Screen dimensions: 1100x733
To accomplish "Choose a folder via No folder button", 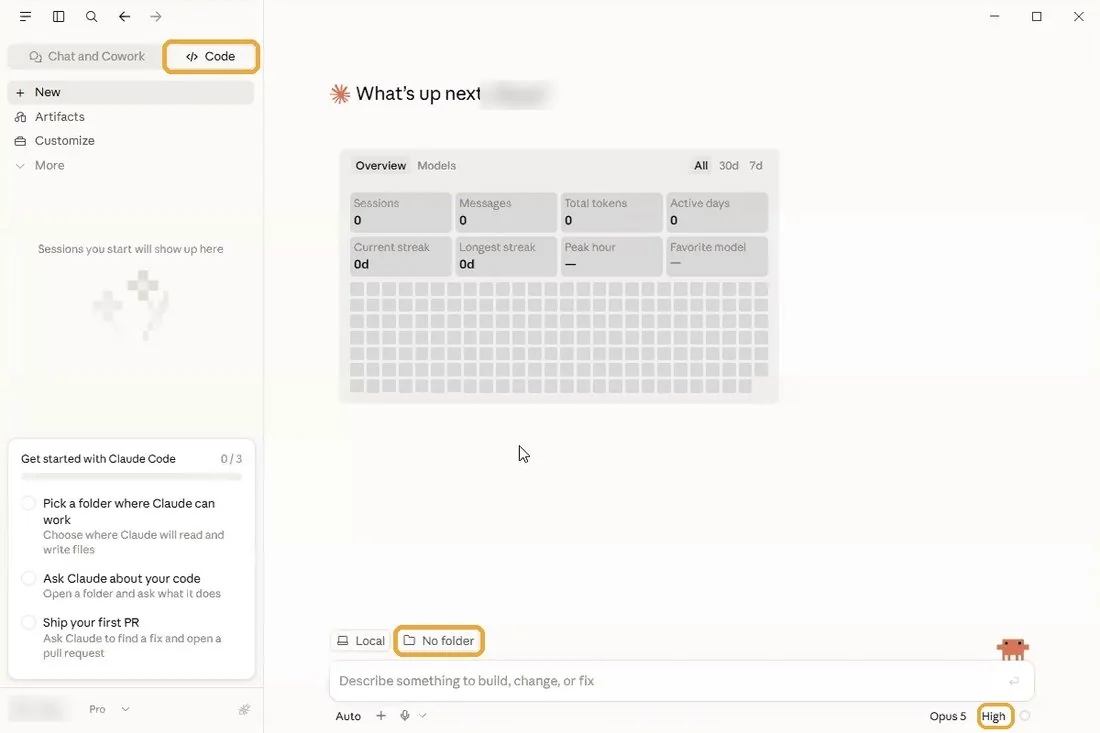I will point(439,640).
